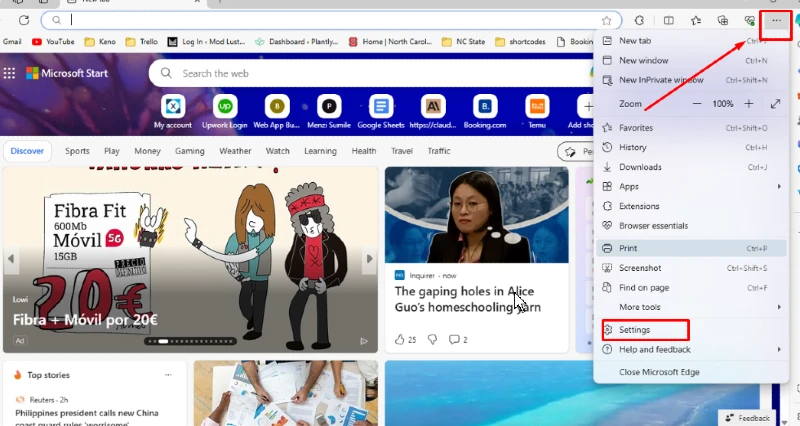The height and width of the screenshot is (426, 800).
Task: Open the Keno bookmark folder
Action: pos(100,42)
